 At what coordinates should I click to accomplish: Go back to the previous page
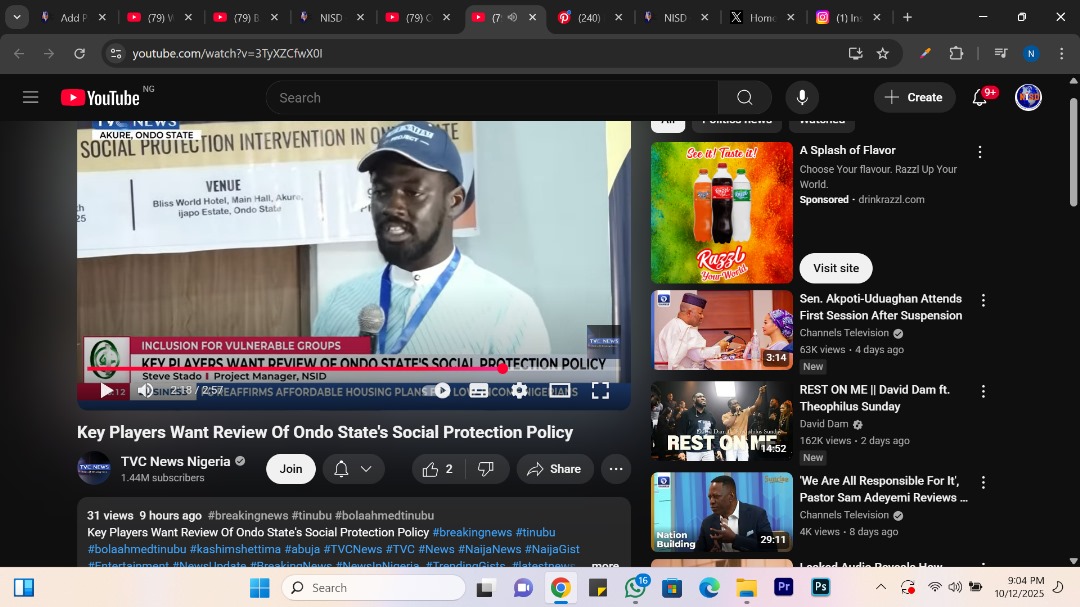pos(19,53)
